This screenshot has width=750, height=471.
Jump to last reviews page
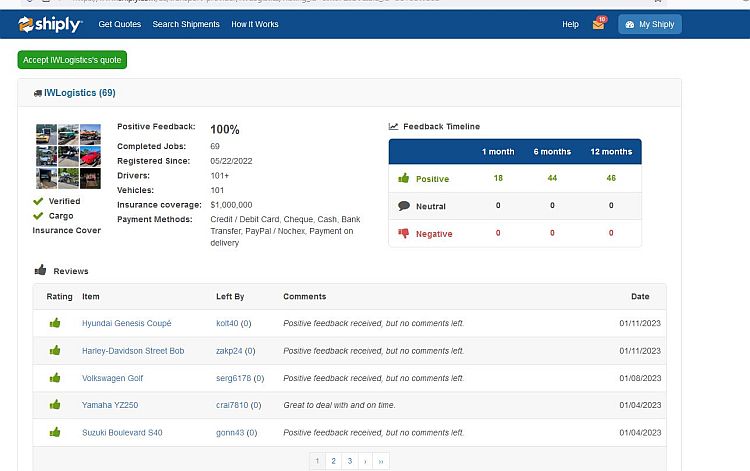(381, 461)
